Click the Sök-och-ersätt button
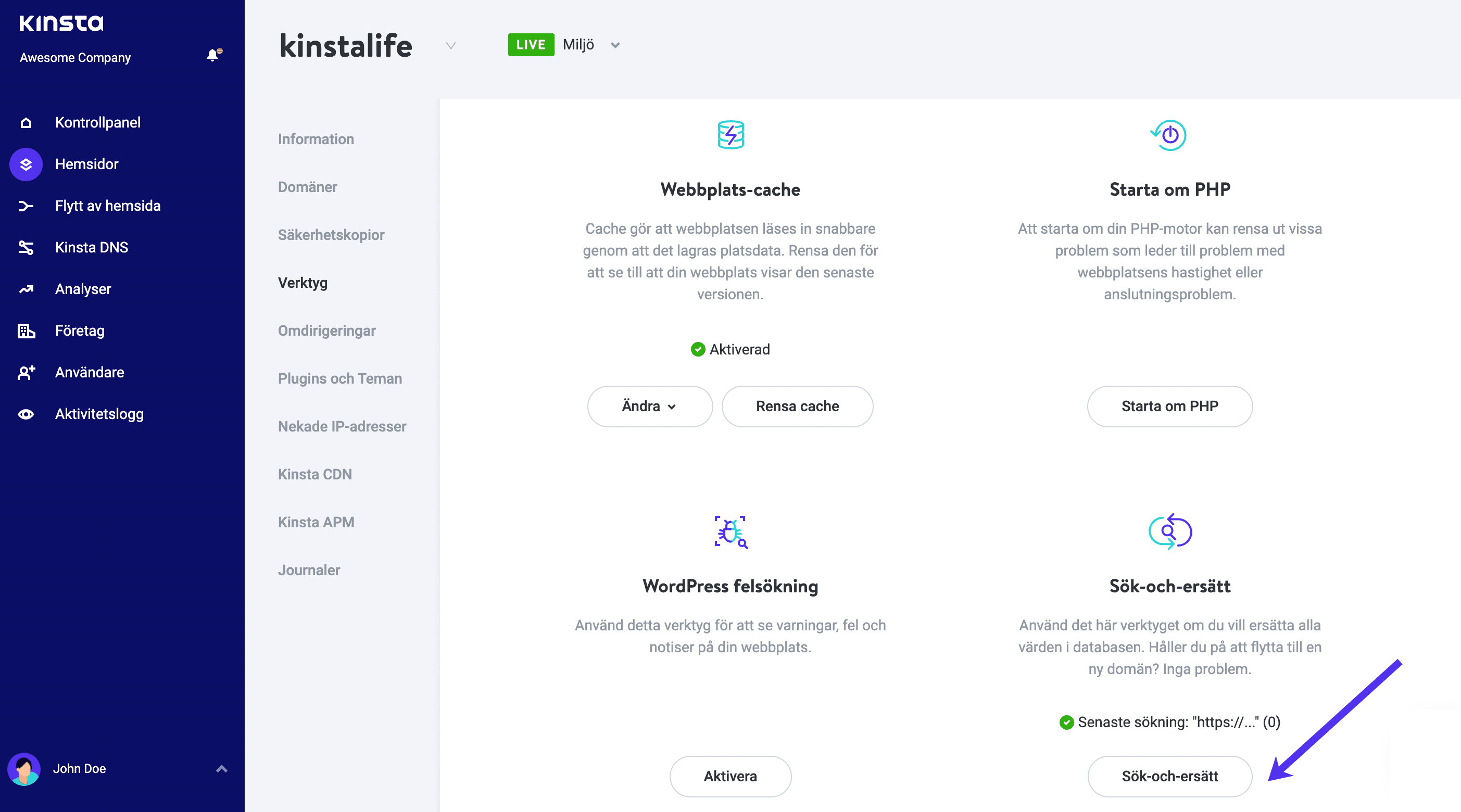The image size is (1461, 812). pos(1169,776)
